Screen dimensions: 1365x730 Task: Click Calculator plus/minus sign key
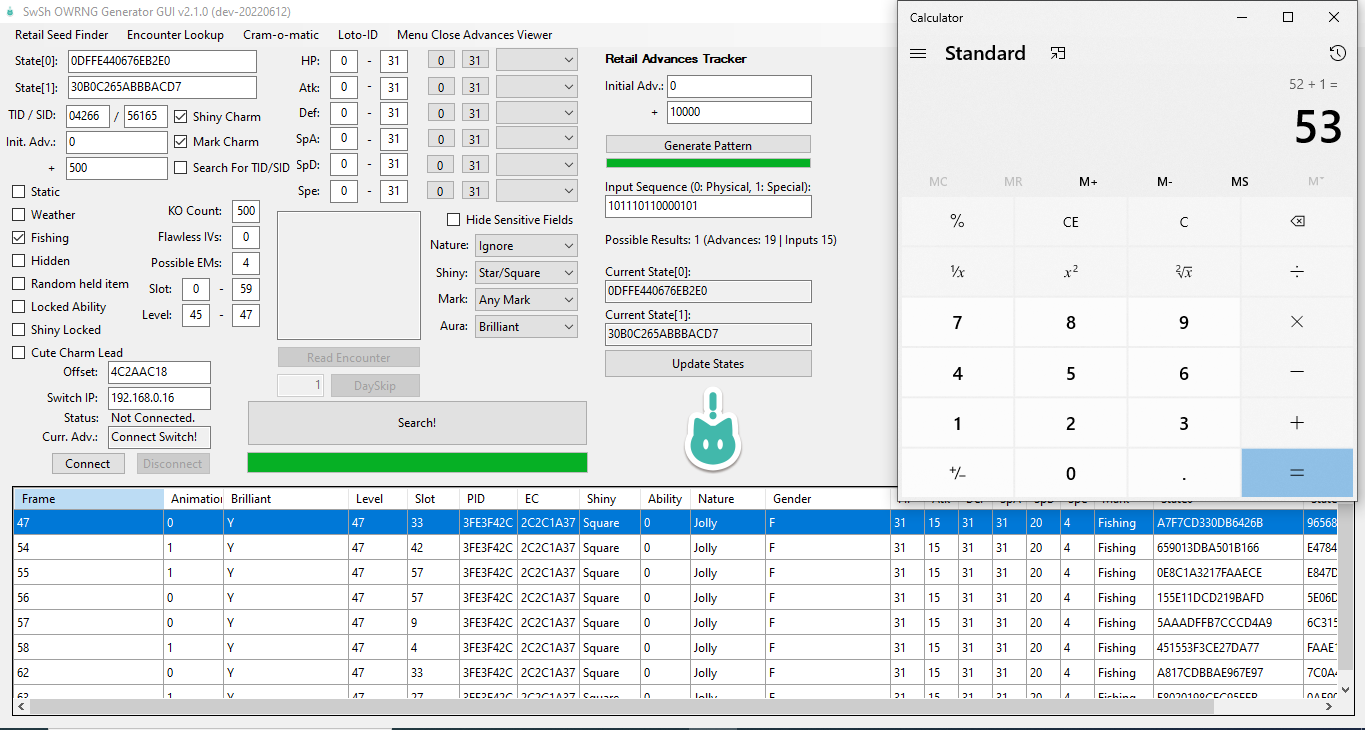click(957, 473)
